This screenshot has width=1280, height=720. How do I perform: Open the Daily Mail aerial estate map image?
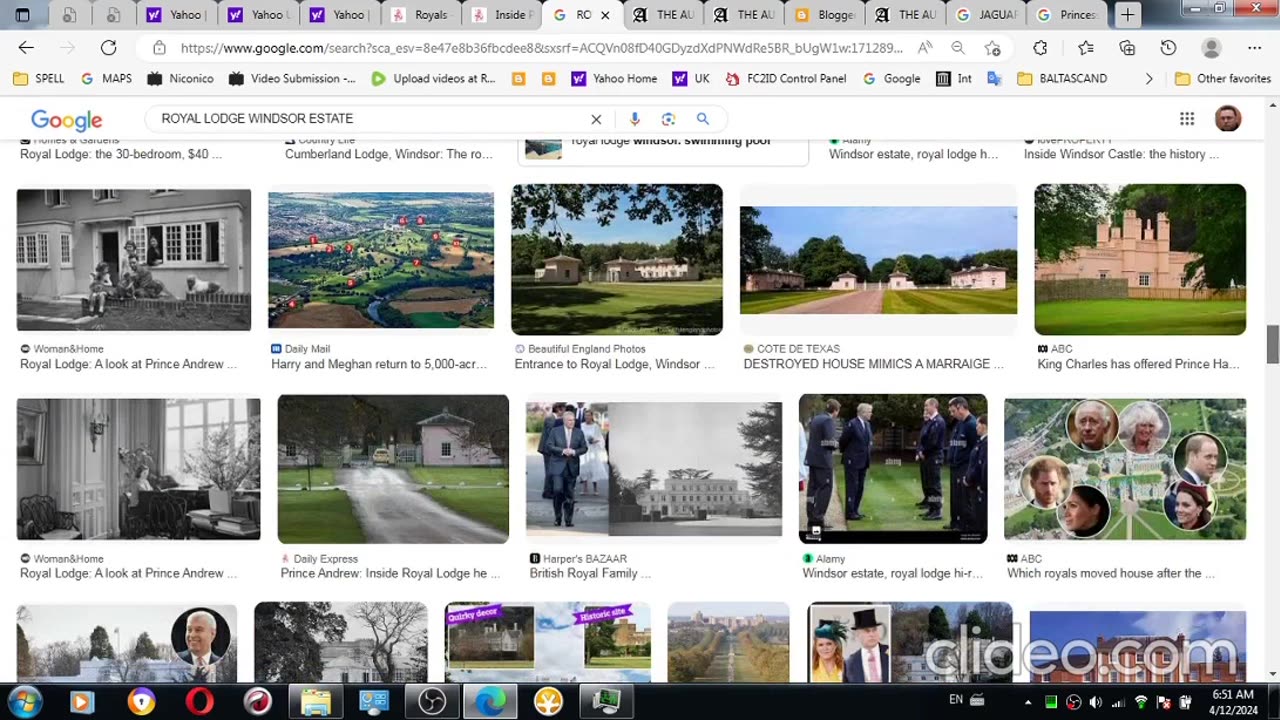click(381, 260)
